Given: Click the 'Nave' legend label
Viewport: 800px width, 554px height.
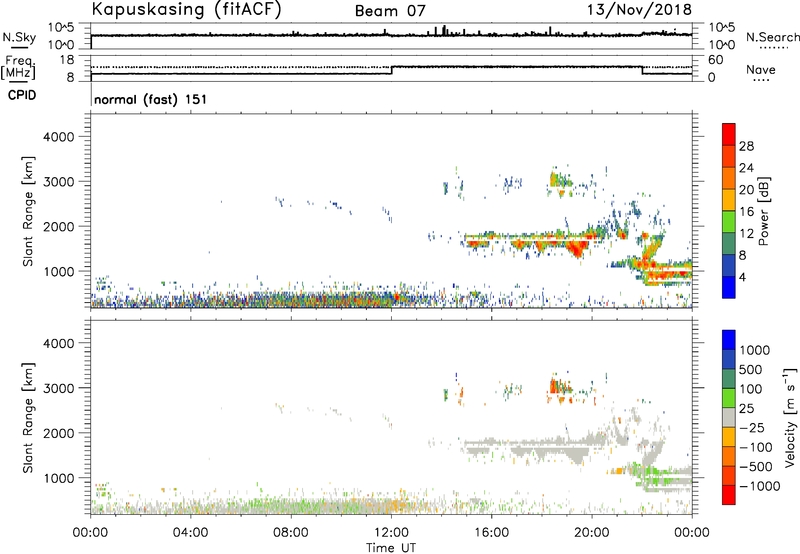Looking at the screenshot, I should pyautogui.click(x=761, y=69).
